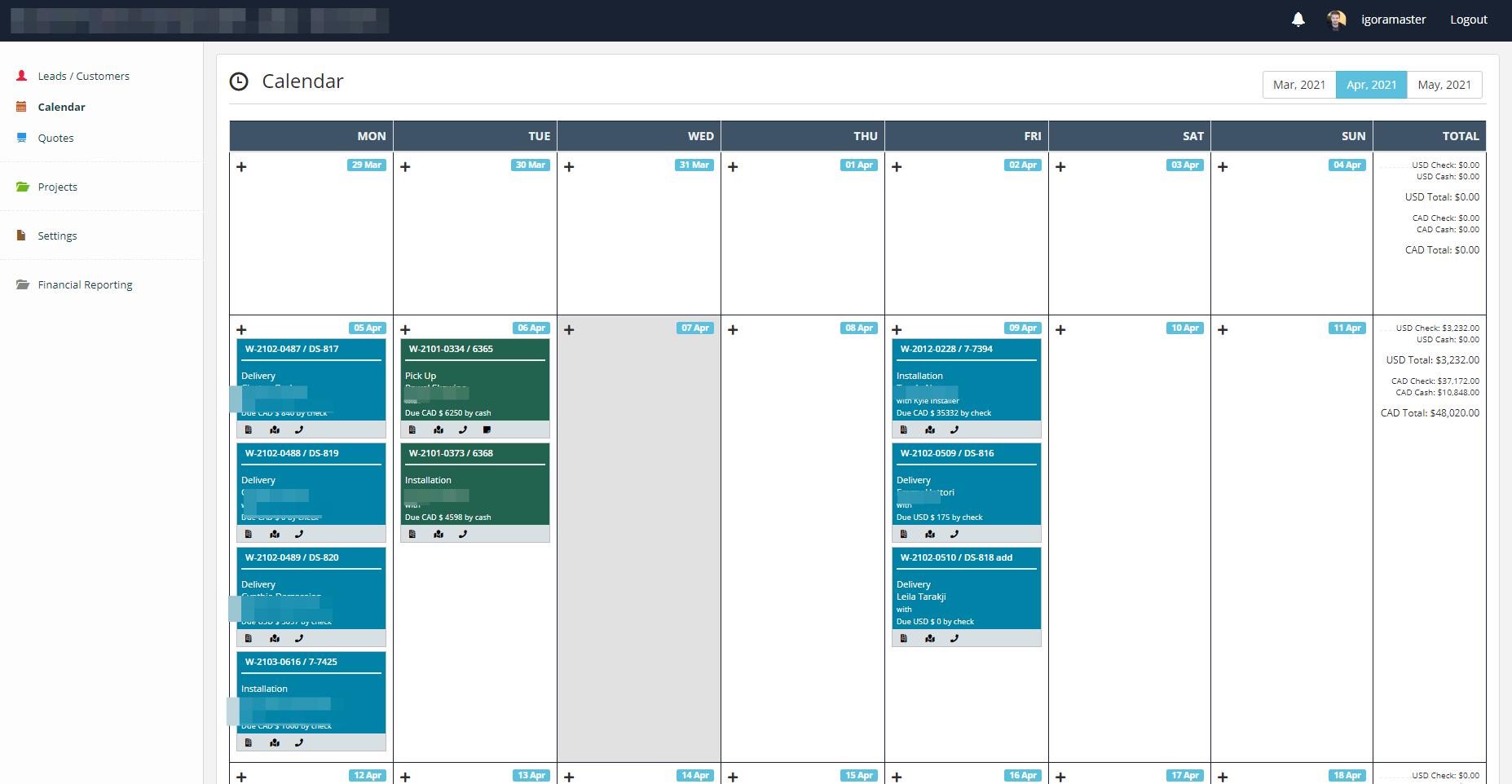Go to Financial Reporting section
Viewport: 1512px width, 784px height.
[85, 284]
